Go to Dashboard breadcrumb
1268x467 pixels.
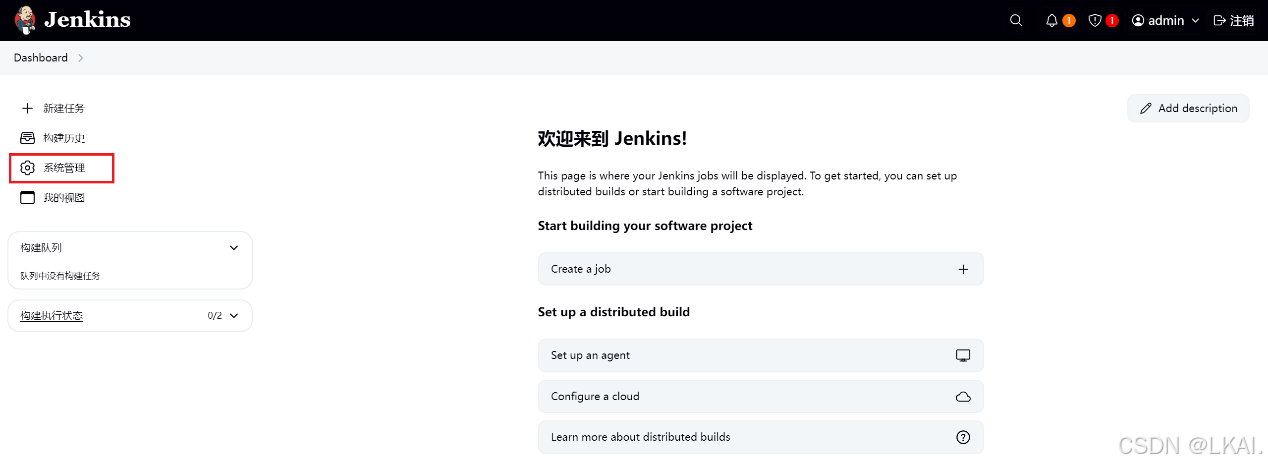41,58
